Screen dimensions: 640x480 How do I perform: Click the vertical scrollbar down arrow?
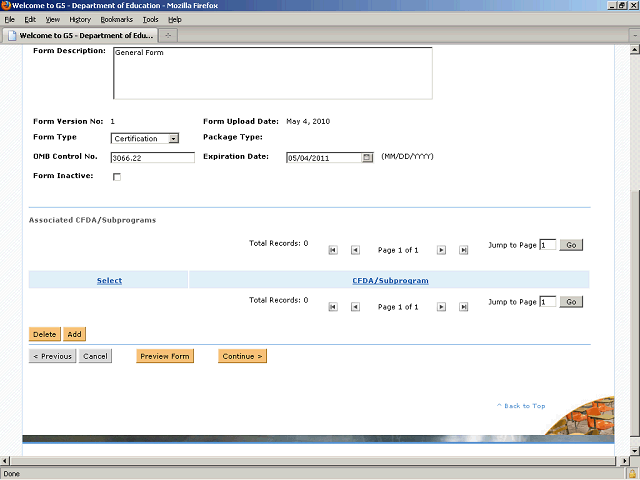[x=635, y=451]
